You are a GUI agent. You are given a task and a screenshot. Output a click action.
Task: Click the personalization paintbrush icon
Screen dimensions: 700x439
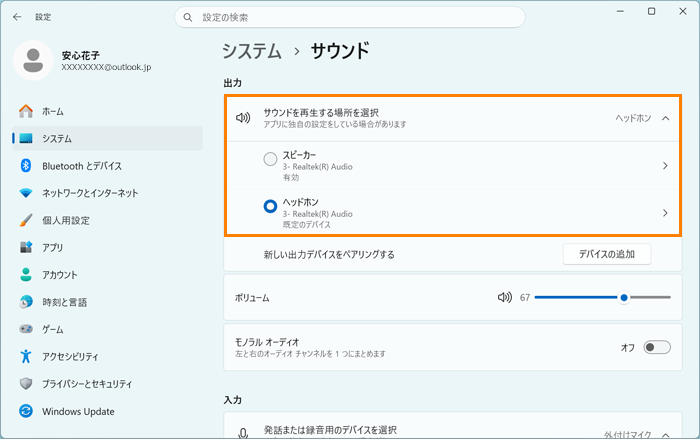click(x=26, y=220)
